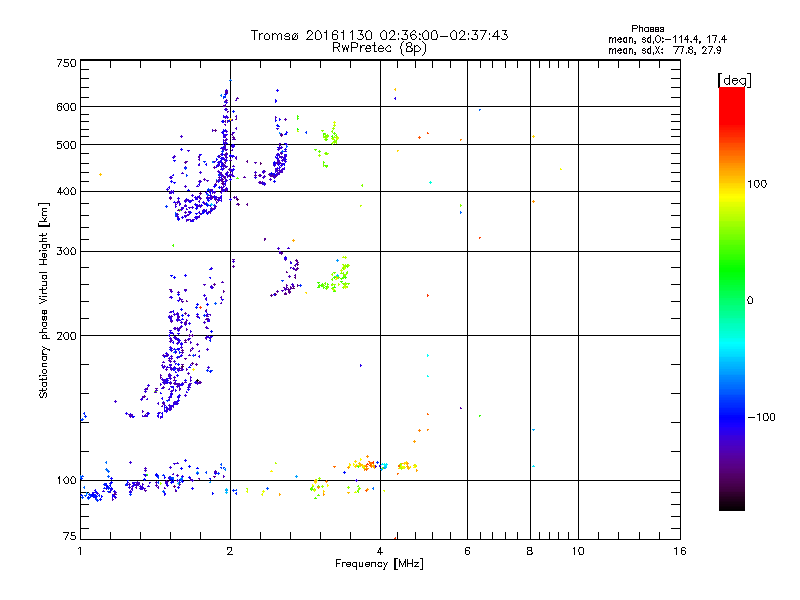The image size is (800, 600).
Task: Click the '16' frequency tick label
Action: tap(680, 551)
